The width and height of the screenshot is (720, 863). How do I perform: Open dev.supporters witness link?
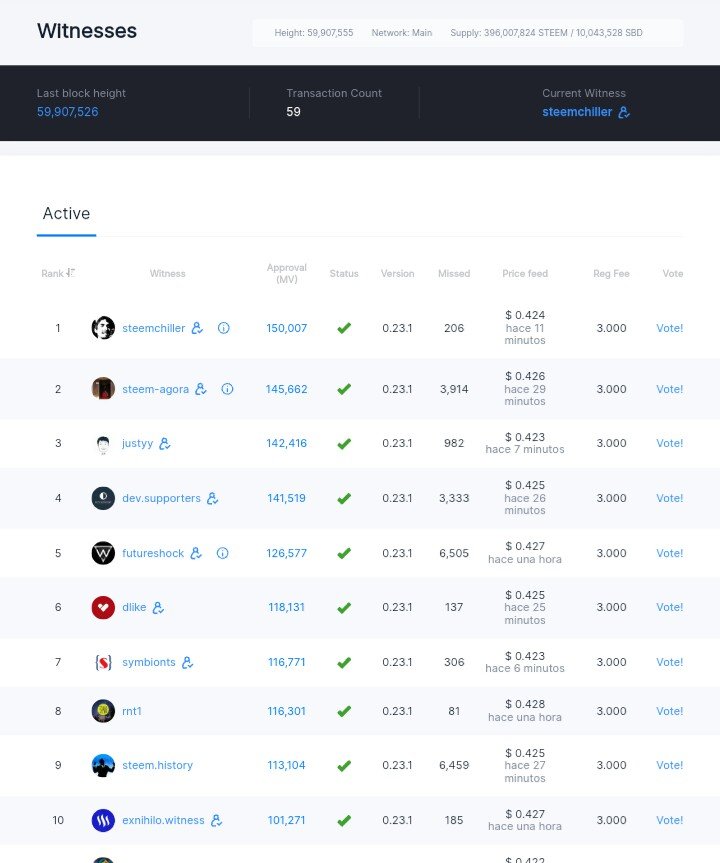click(161, 498)
